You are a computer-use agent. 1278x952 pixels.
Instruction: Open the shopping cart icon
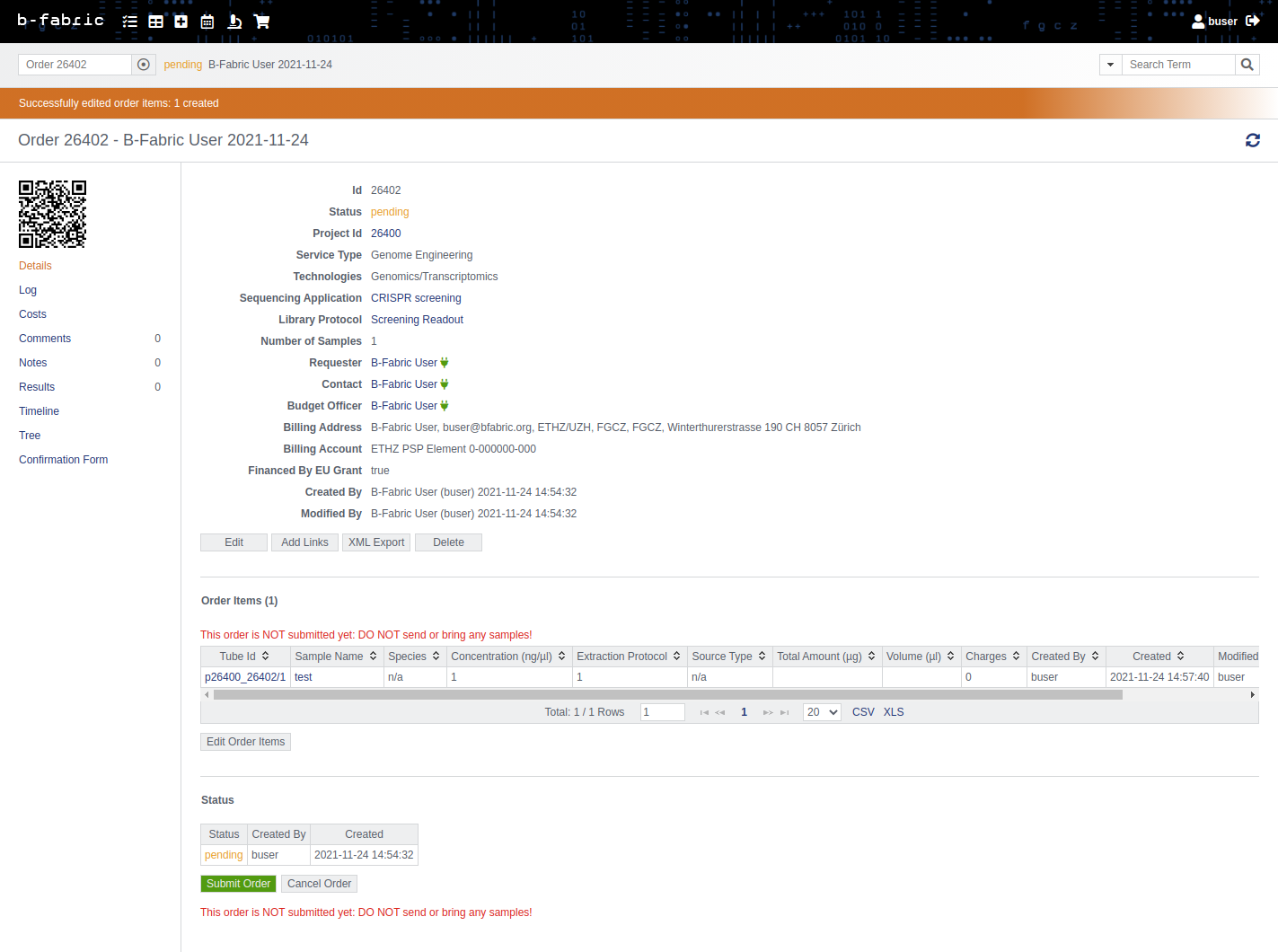(261, 22)
